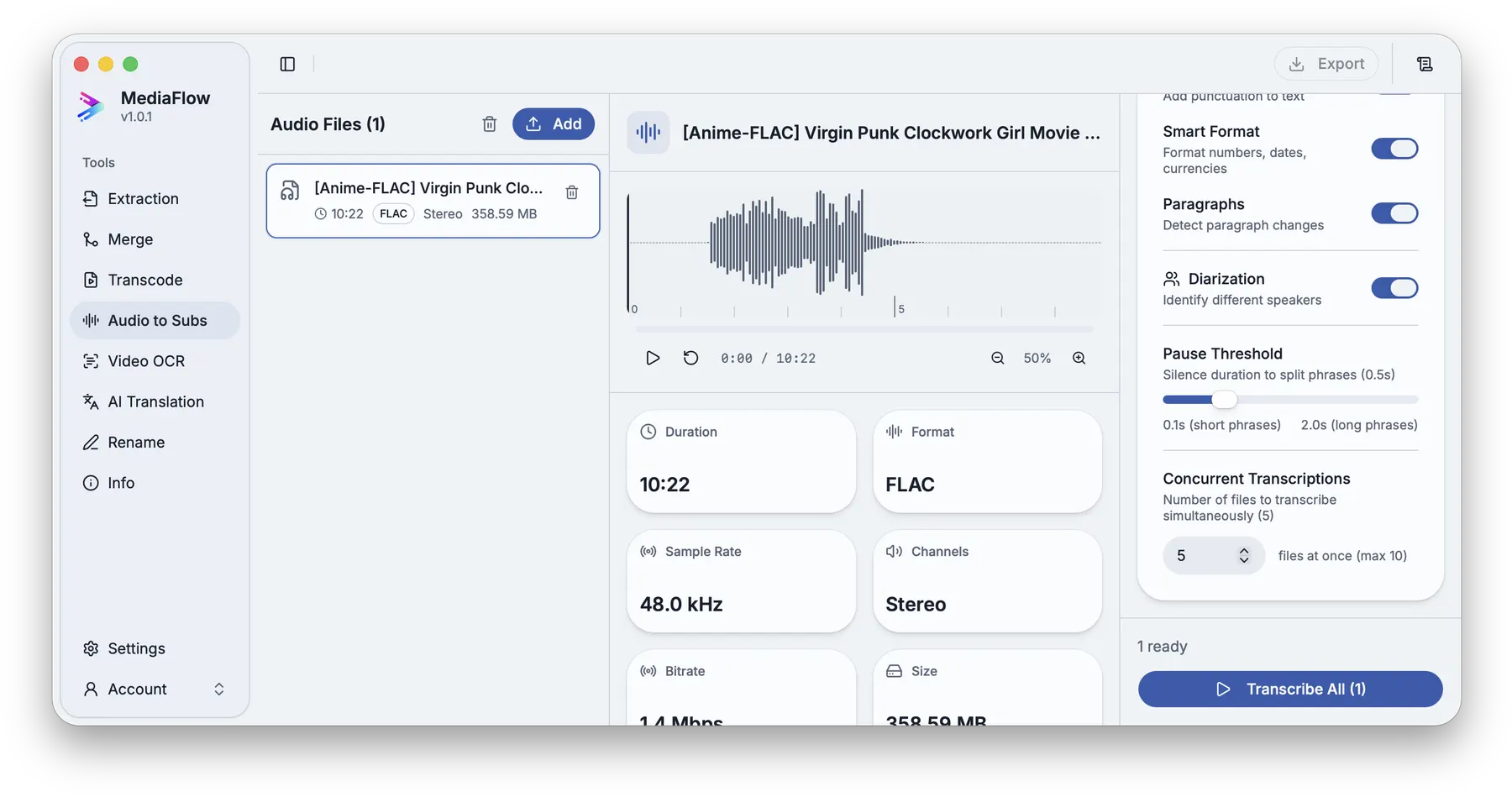Screen dimensions: 1512x797
Task: Open Settings in the sidebar
Action: pos(155,648)
